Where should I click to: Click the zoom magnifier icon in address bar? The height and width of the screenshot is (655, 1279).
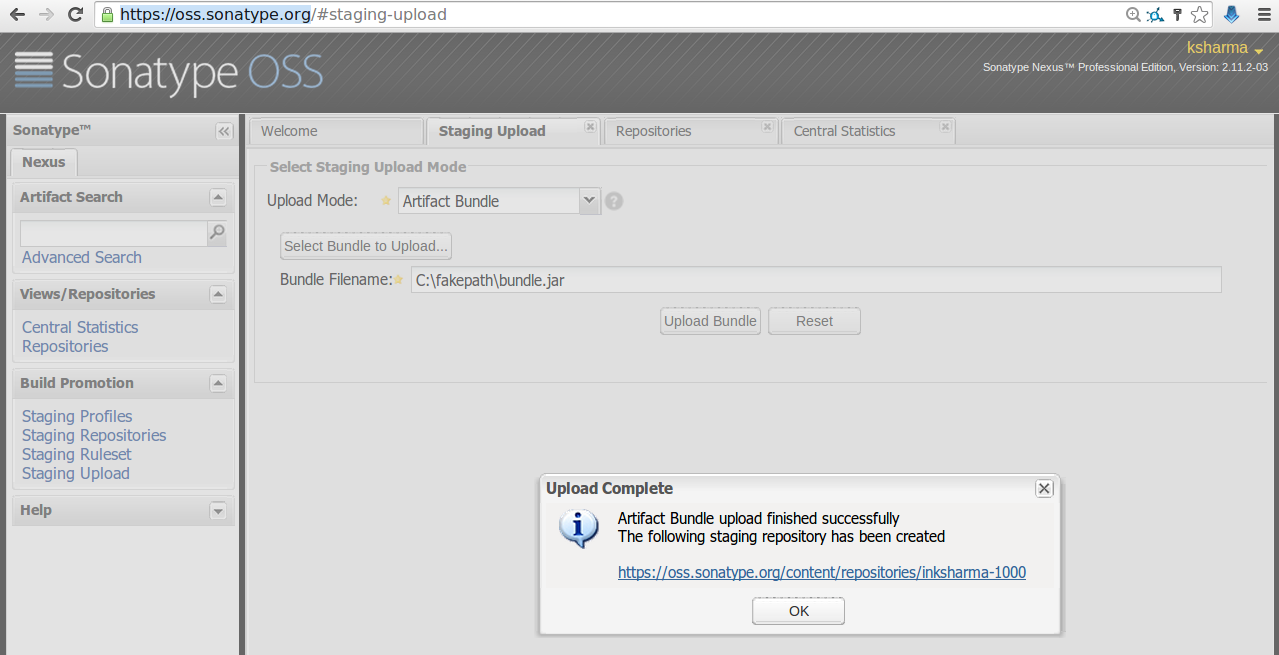click(1133, 15)
